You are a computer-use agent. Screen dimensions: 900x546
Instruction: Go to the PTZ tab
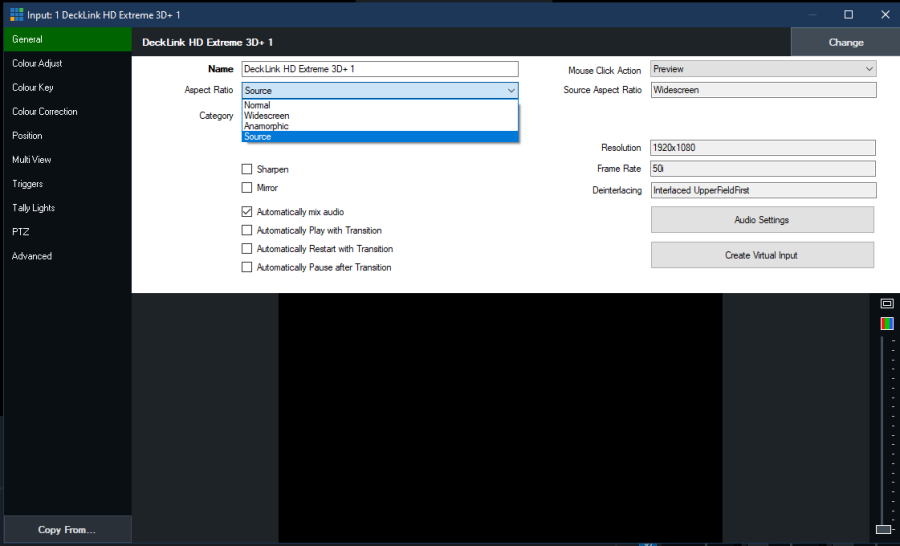click(x=20, y=232)
